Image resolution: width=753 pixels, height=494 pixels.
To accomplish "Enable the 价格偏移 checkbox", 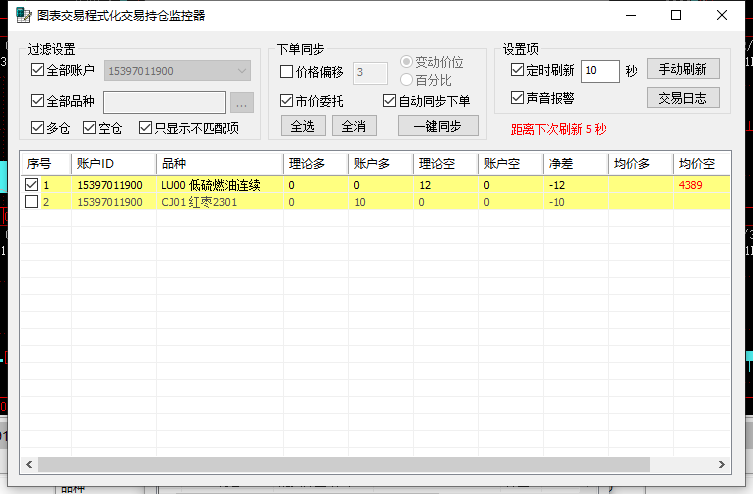I will (x=287, y=72).
